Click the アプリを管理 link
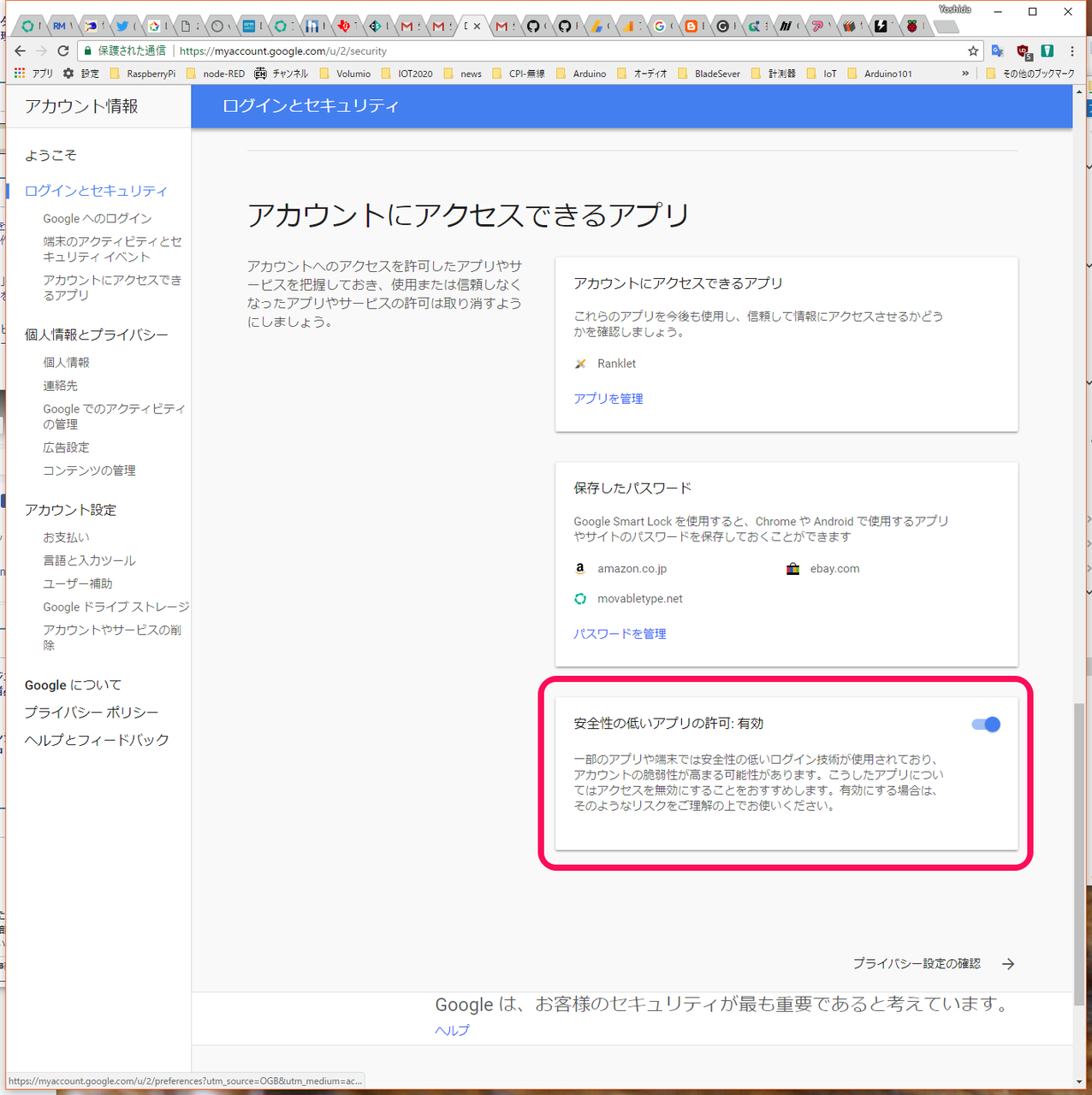The image size is (1092, 1095). (608, 399)
